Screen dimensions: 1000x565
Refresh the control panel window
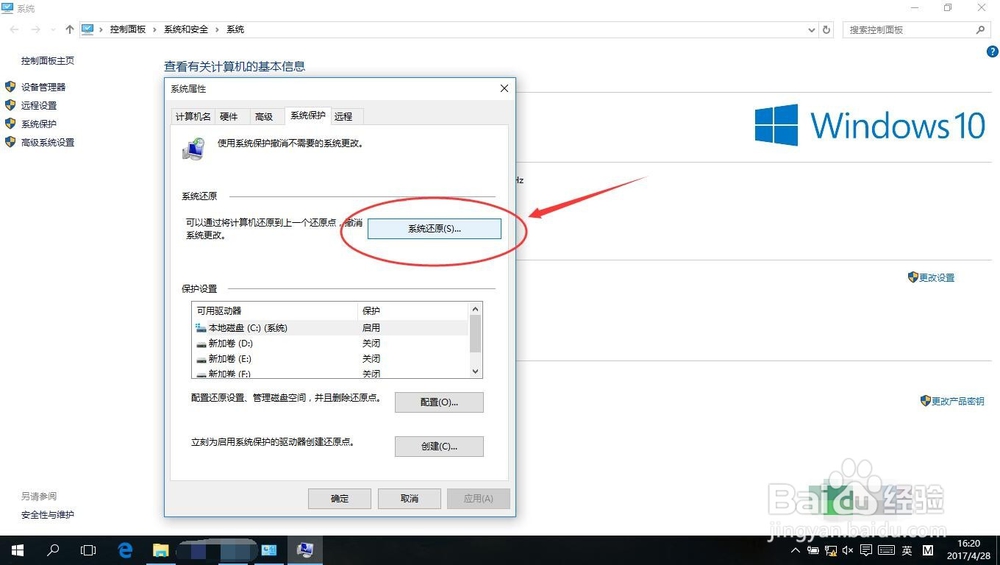(x=827, y=29)
